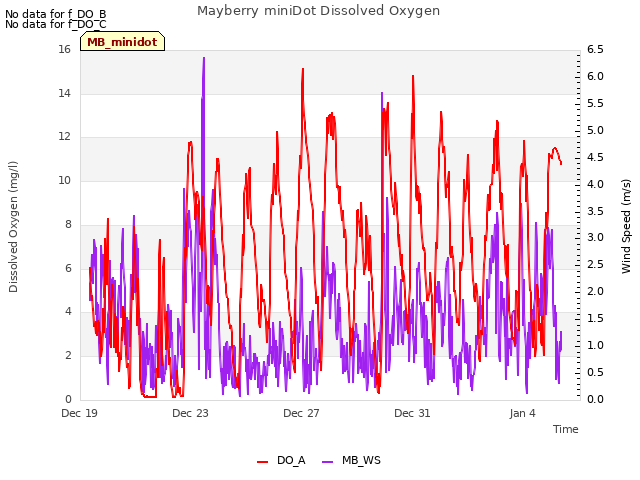Image resolution: width=640 pixels, height=480 pixels.
Task: Toggle the DO_A legend entry
Action: click(281, 460)
